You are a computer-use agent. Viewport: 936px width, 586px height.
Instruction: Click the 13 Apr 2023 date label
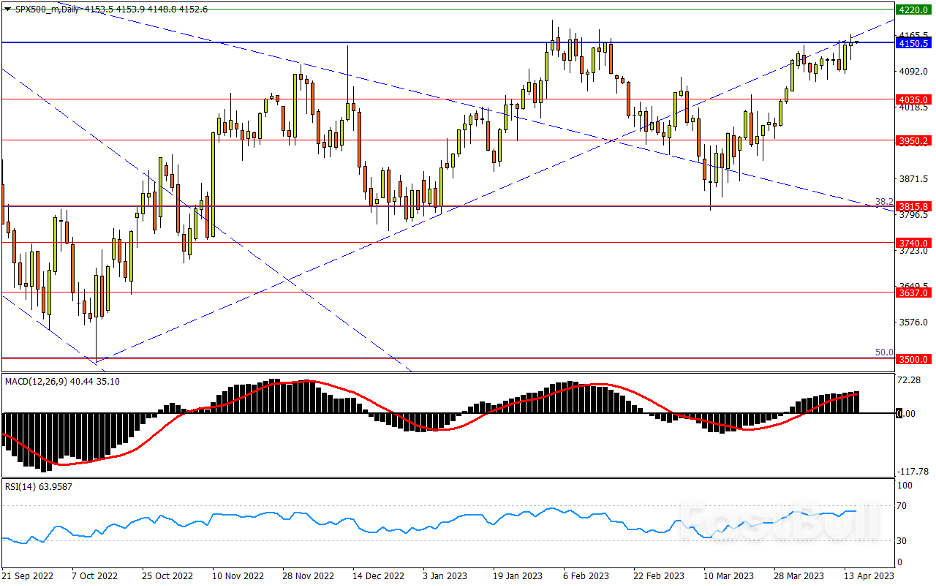[x=869, y=577]
